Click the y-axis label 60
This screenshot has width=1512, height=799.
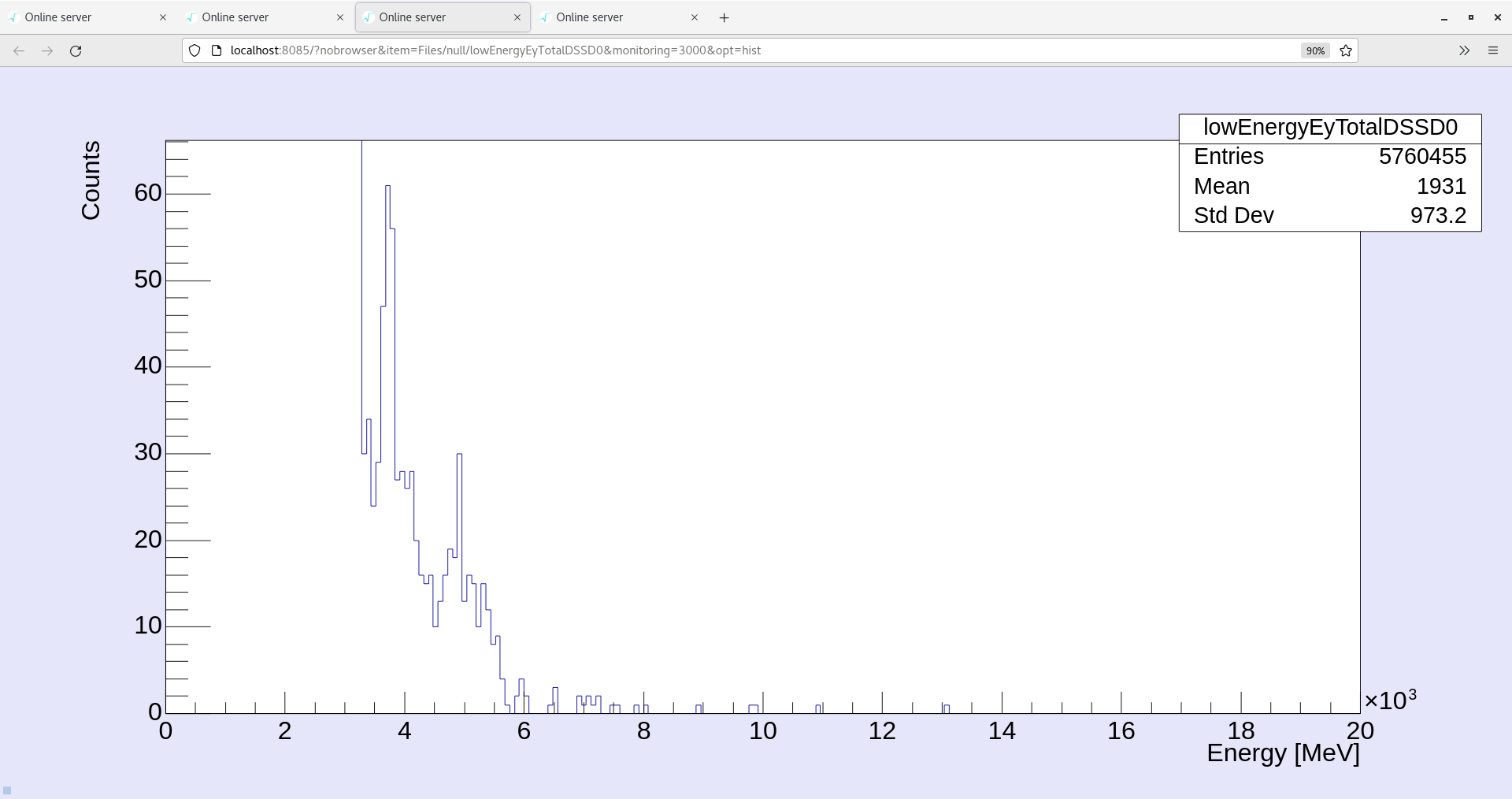(x=148, y=193)
